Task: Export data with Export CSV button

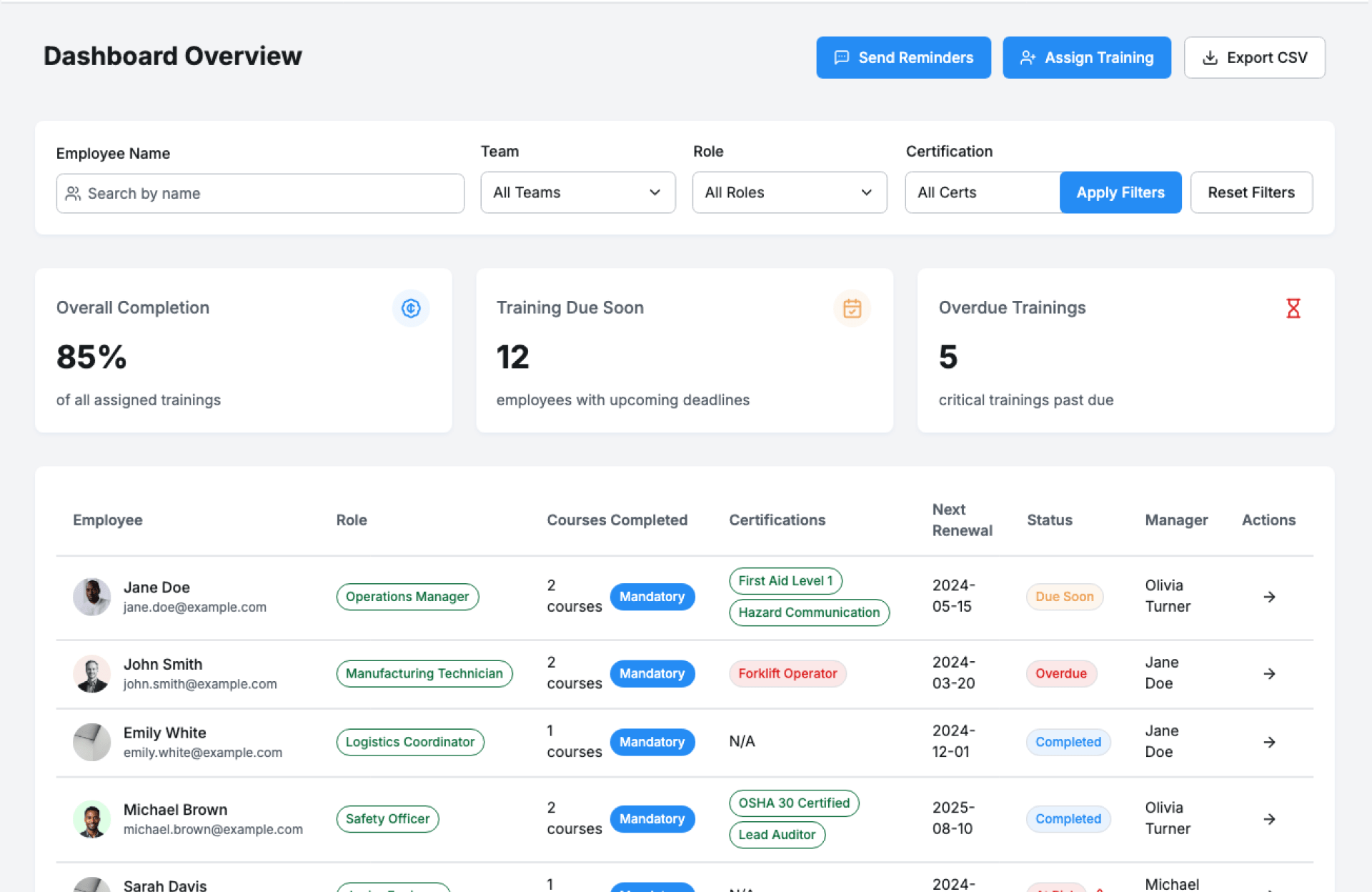Action: coord(1254,58)
